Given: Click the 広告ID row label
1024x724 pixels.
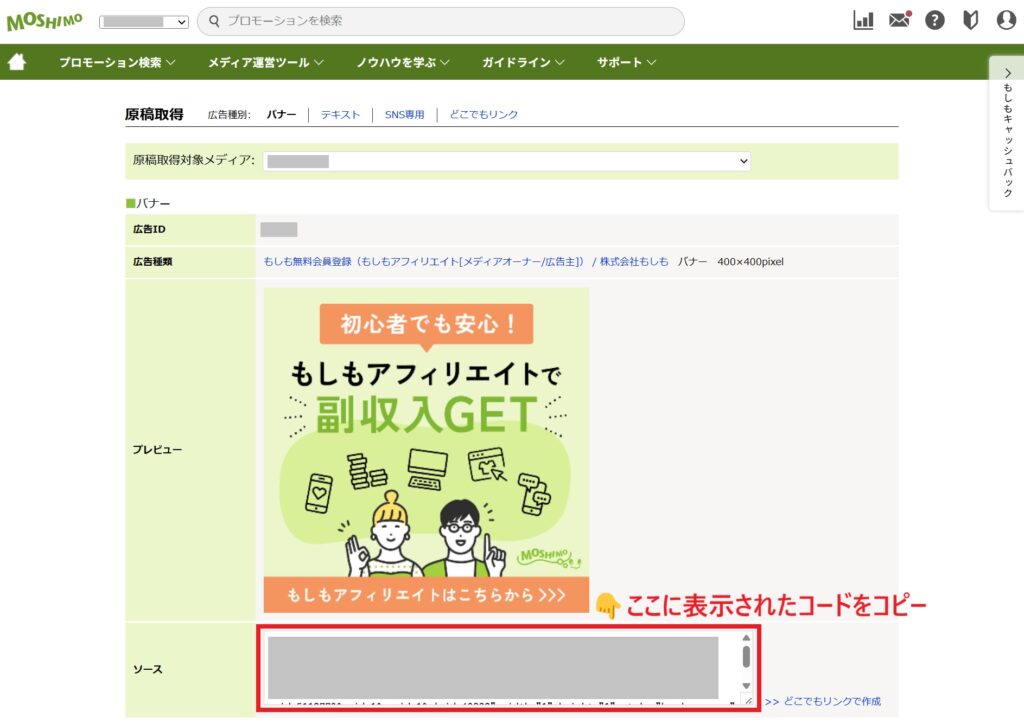Looking at the screenshot, I should pos(149,229).
